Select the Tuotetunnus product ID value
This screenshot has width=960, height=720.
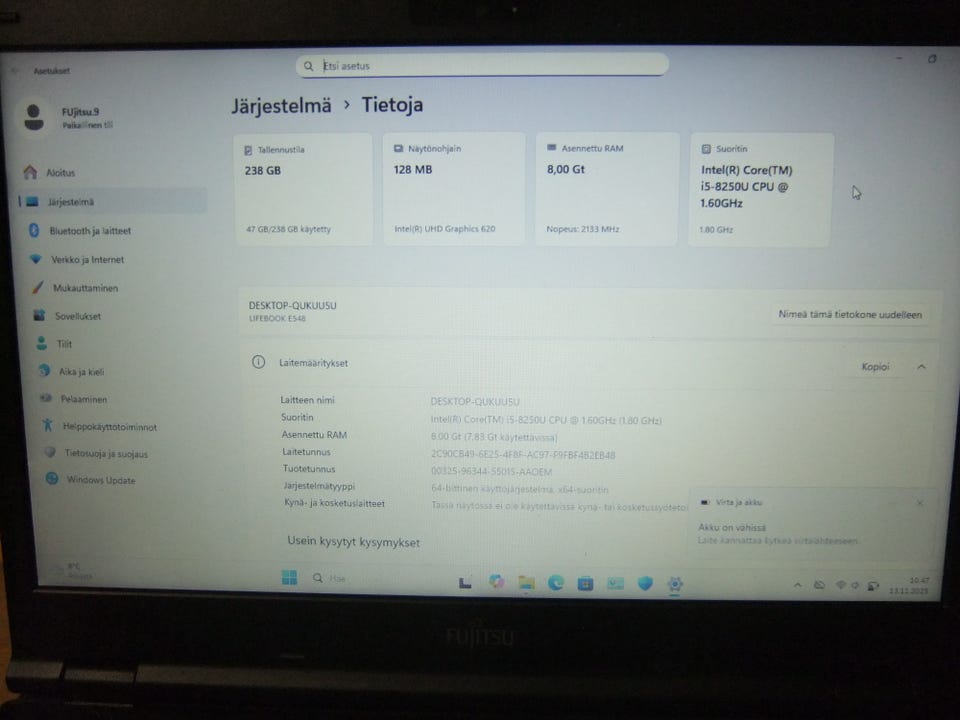click(492, 472)
